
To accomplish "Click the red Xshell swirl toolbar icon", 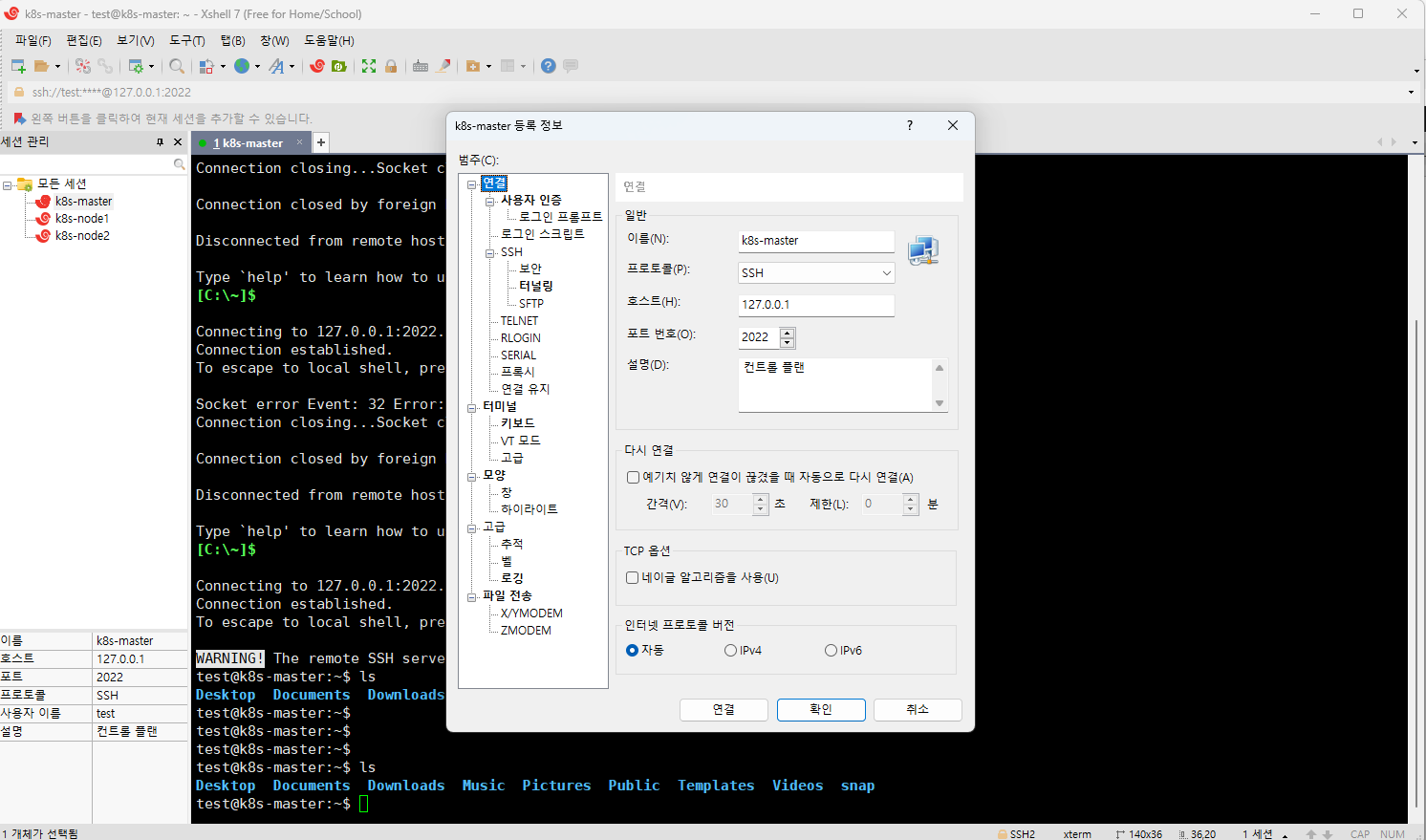I will [x=317, y=66].
